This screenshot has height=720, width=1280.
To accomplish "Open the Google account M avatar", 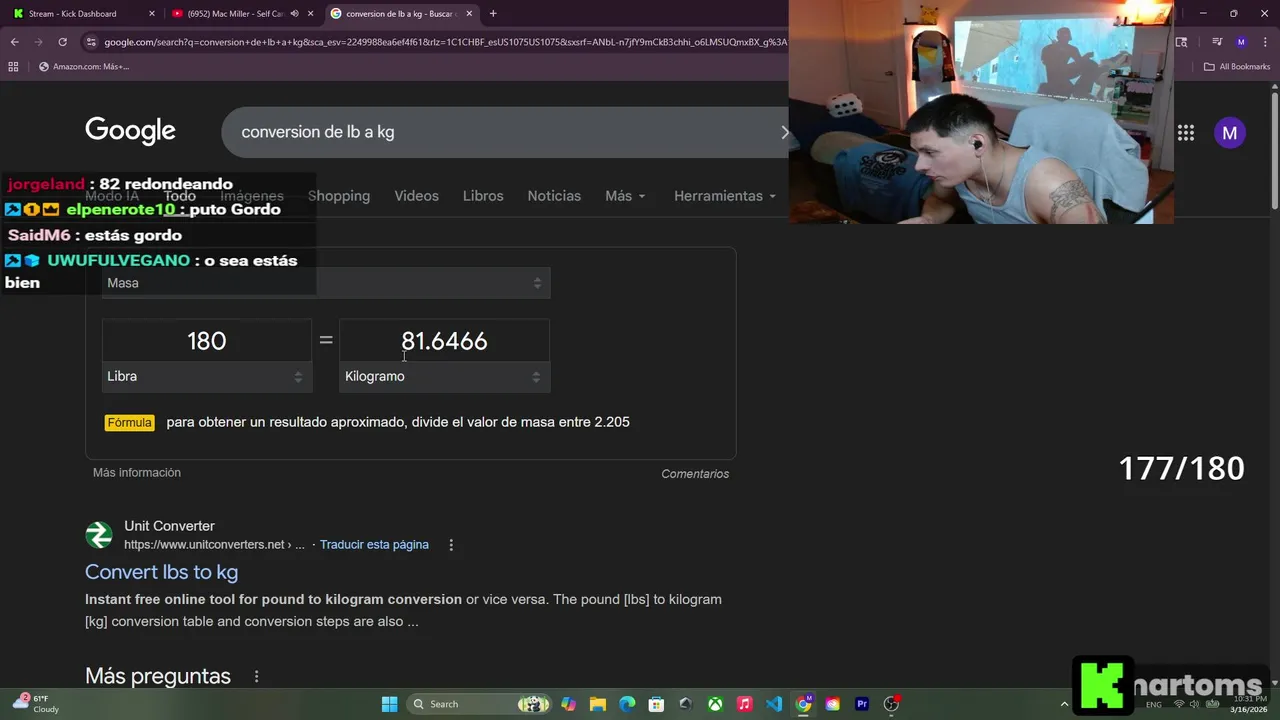I will [x=1230, y=133].
